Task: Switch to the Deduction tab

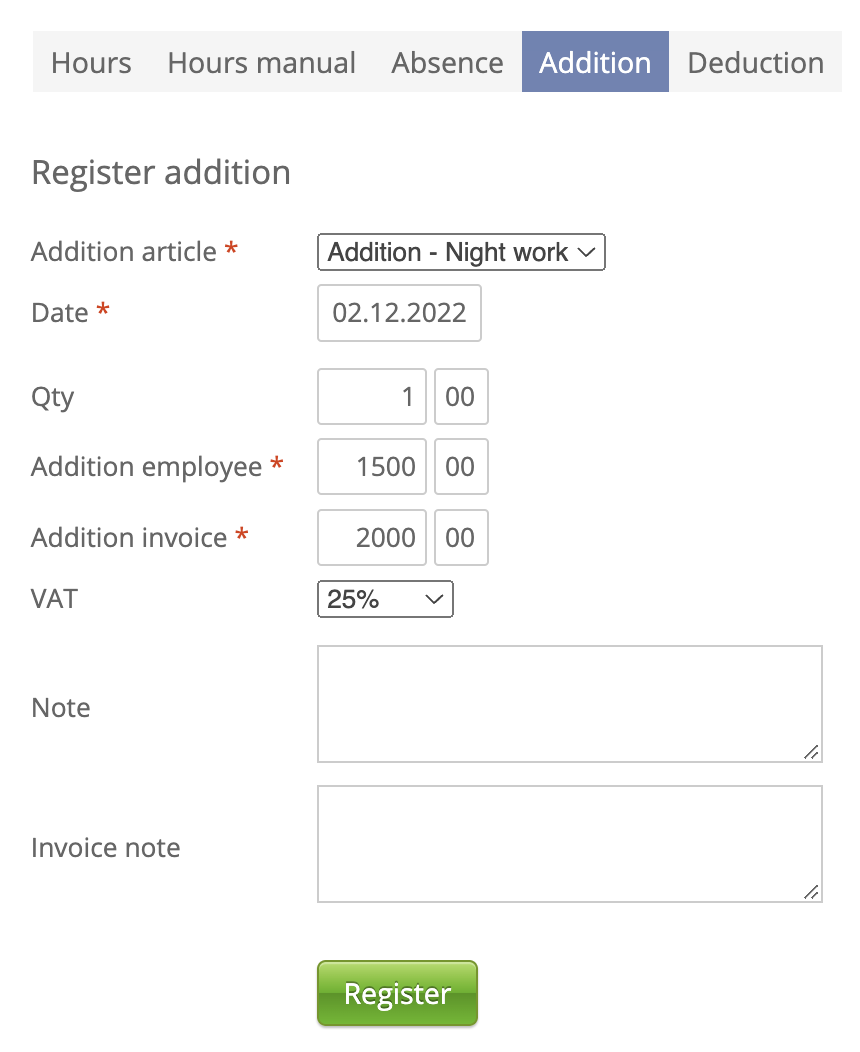Action: [x=755, y=63]
